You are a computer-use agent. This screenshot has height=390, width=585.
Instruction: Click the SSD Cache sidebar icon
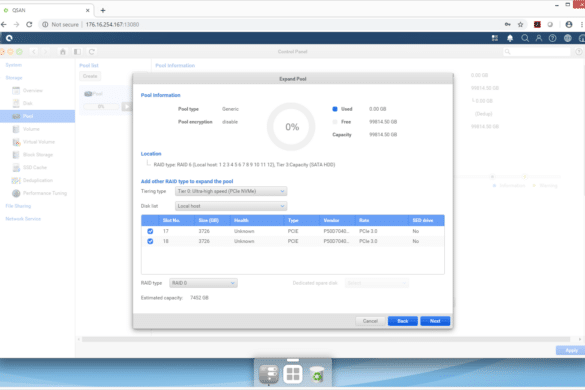(16, 168)
